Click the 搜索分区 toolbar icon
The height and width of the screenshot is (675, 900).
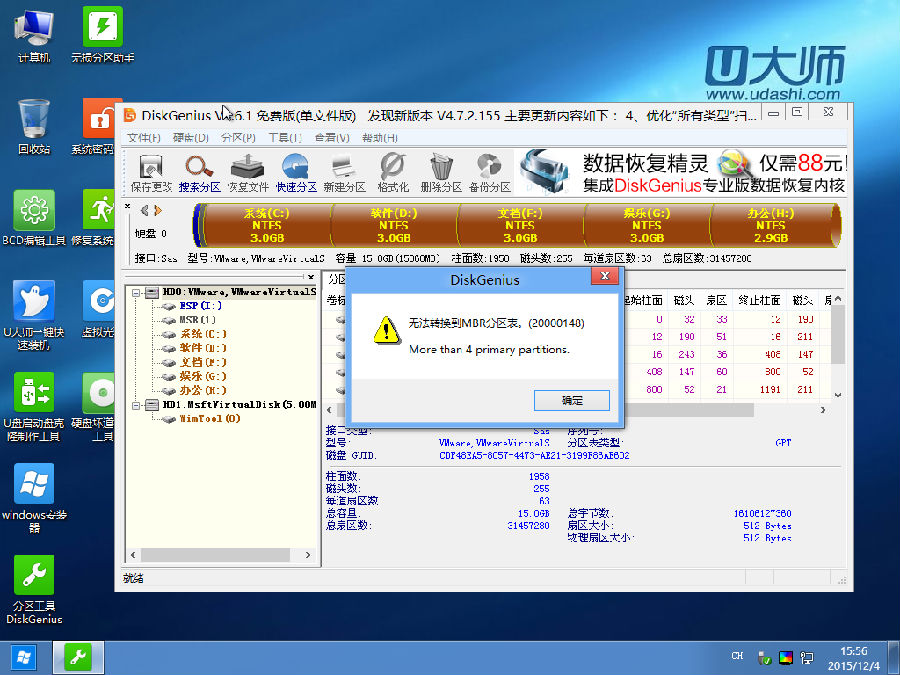(x=199, y=172)
